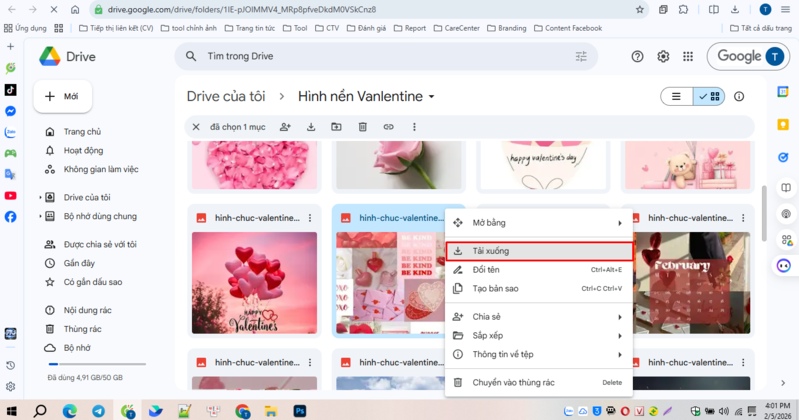The image size is (799, 420).
Task: Open Google Tasks in side panel
Action: click(783, 157)
